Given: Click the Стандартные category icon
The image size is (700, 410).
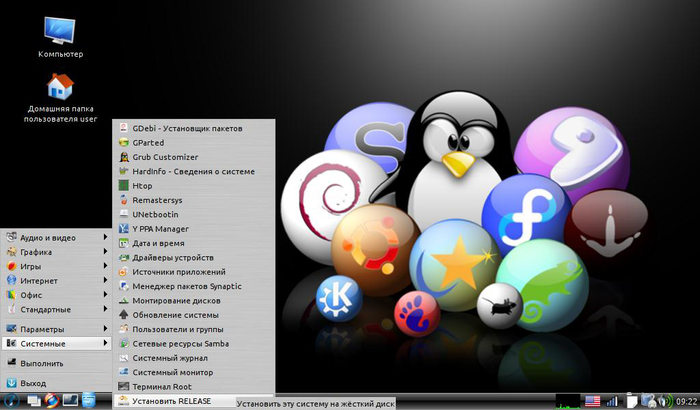Looking at the screenshot, I should [11, 309].
